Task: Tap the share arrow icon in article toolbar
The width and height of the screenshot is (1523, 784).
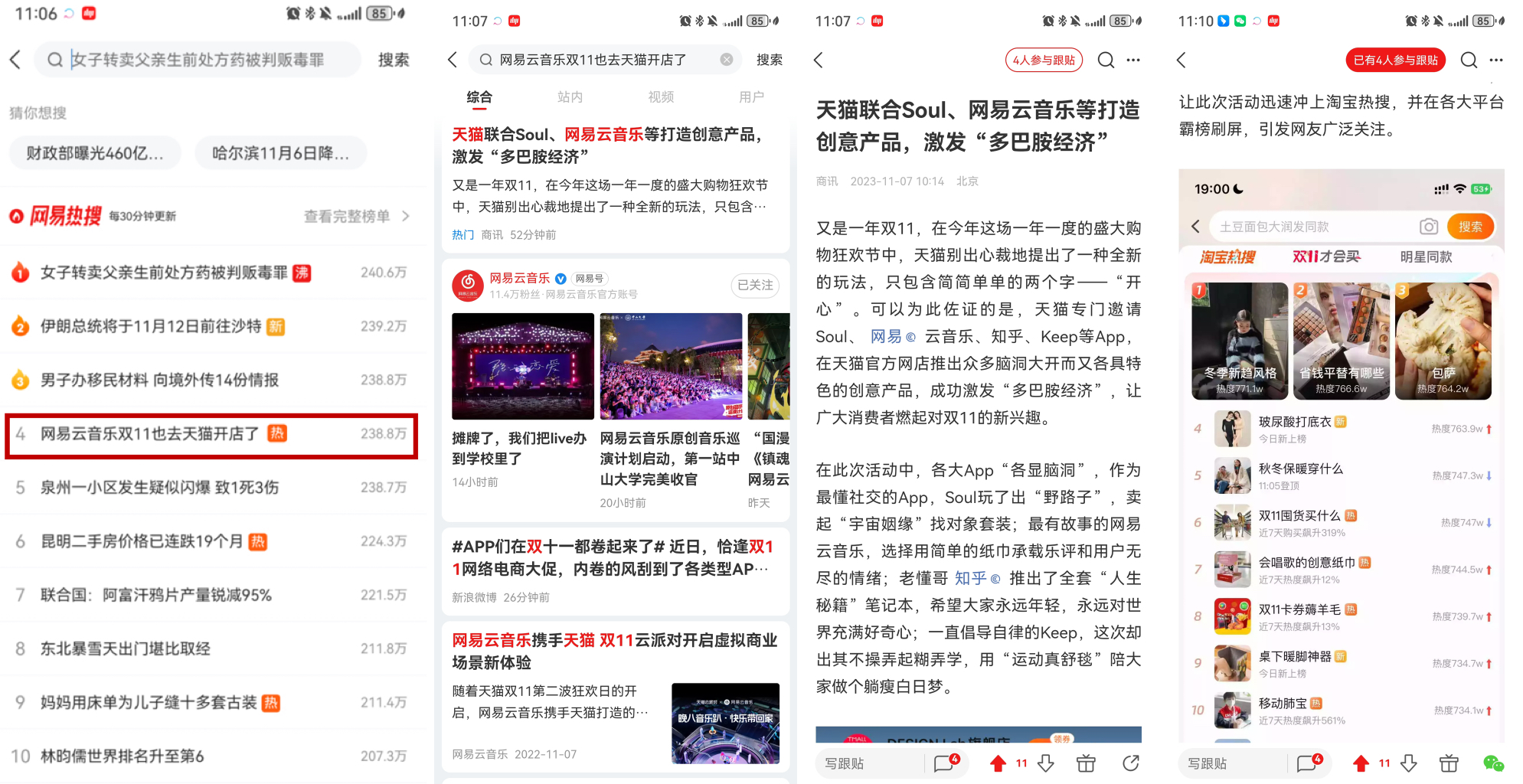Action: coord(1131,763)
